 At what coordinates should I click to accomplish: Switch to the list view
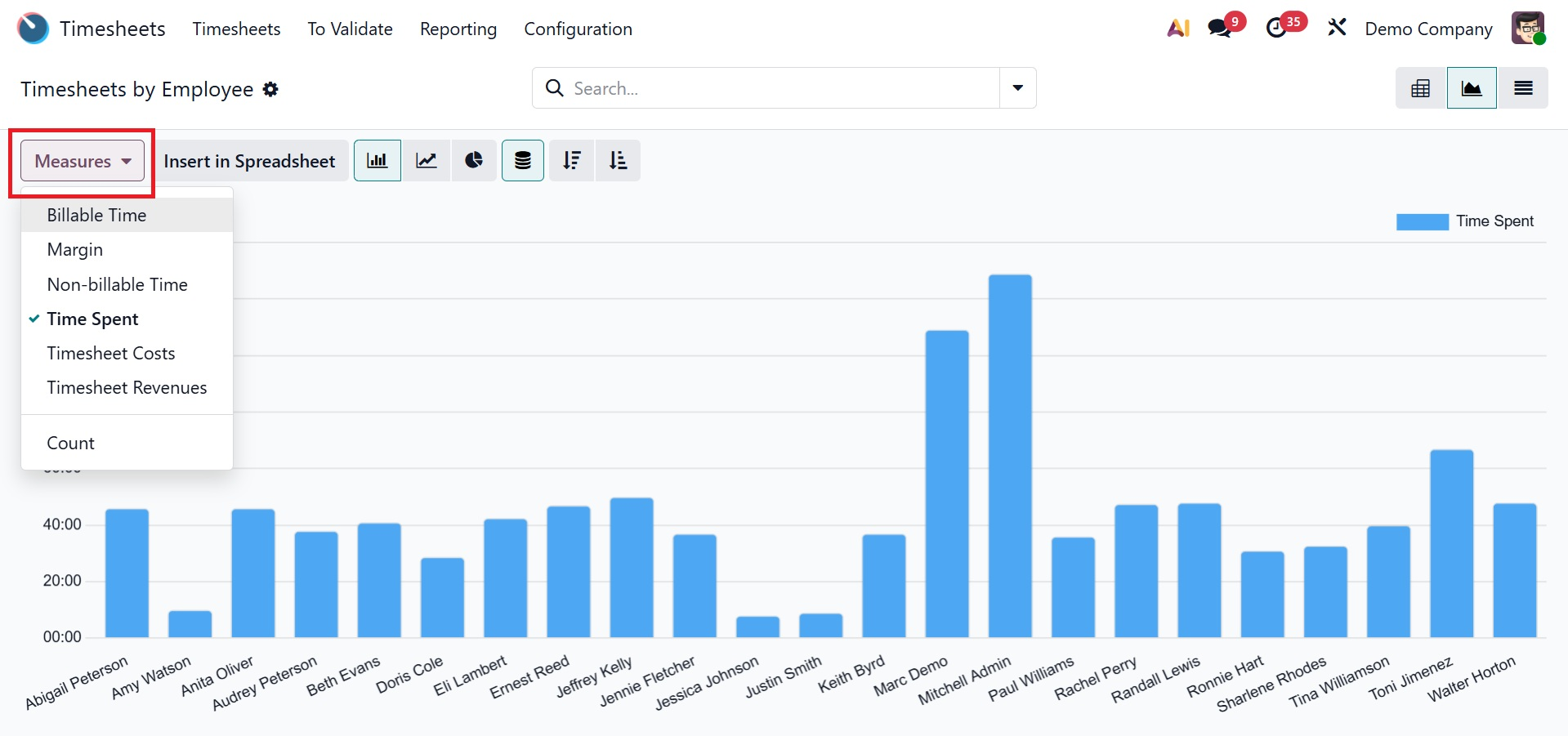pyautogui.click(x=1522, y=88)
